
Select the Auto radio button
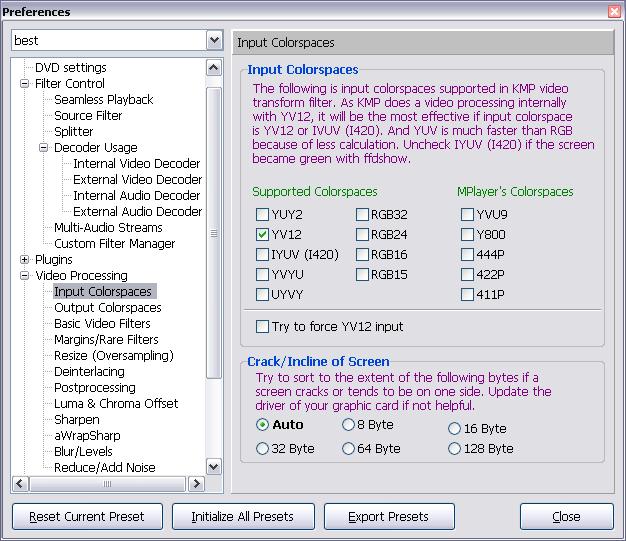pos(262,425)
